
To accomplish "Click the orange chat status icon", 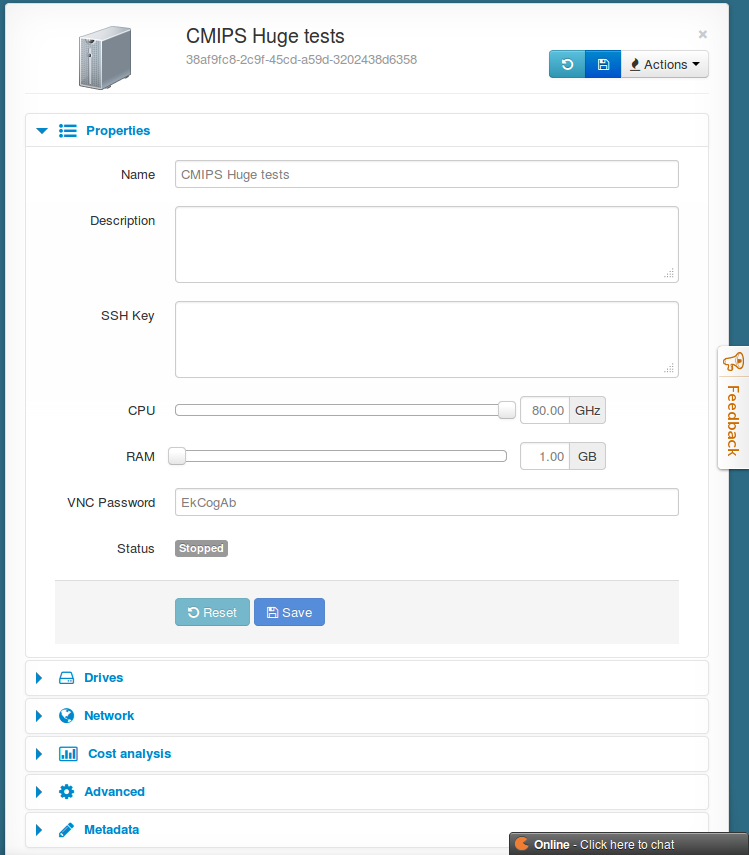I will click(522, 844).
